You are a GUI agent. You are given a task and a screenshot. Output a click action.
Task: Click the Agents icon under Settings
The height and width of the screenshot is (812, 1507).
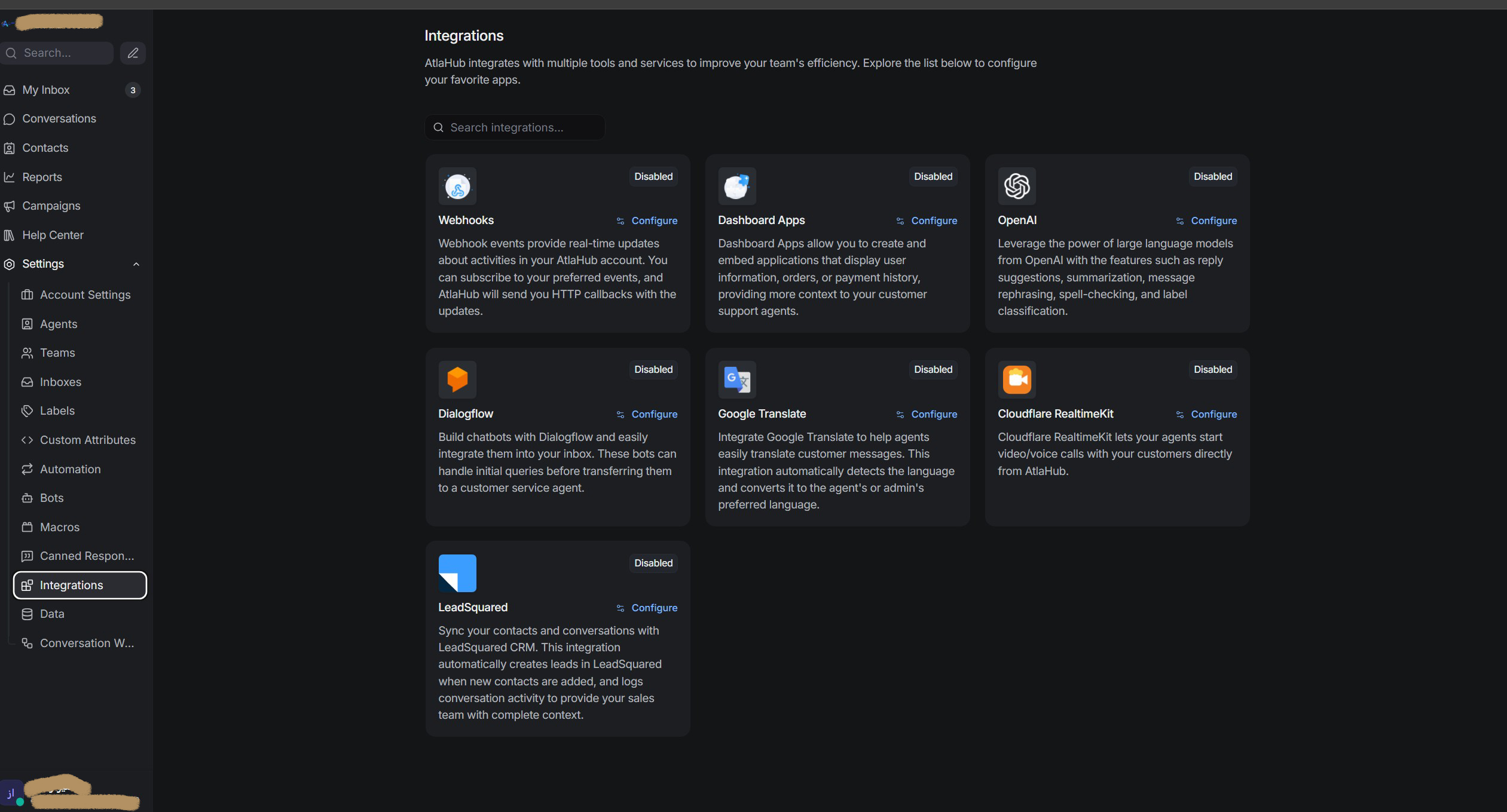click(27, 324)
